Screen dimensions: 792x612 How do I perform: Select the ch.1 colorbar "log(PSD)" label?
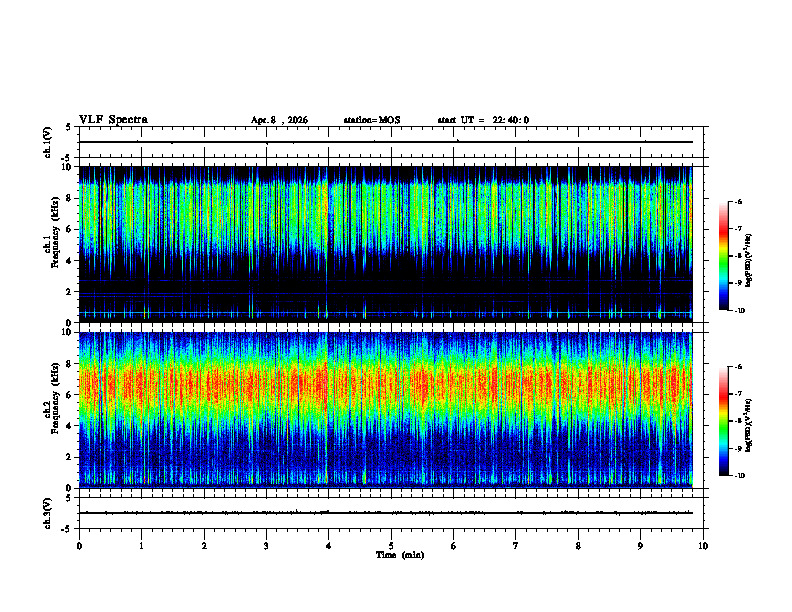(x=749, y=260)
